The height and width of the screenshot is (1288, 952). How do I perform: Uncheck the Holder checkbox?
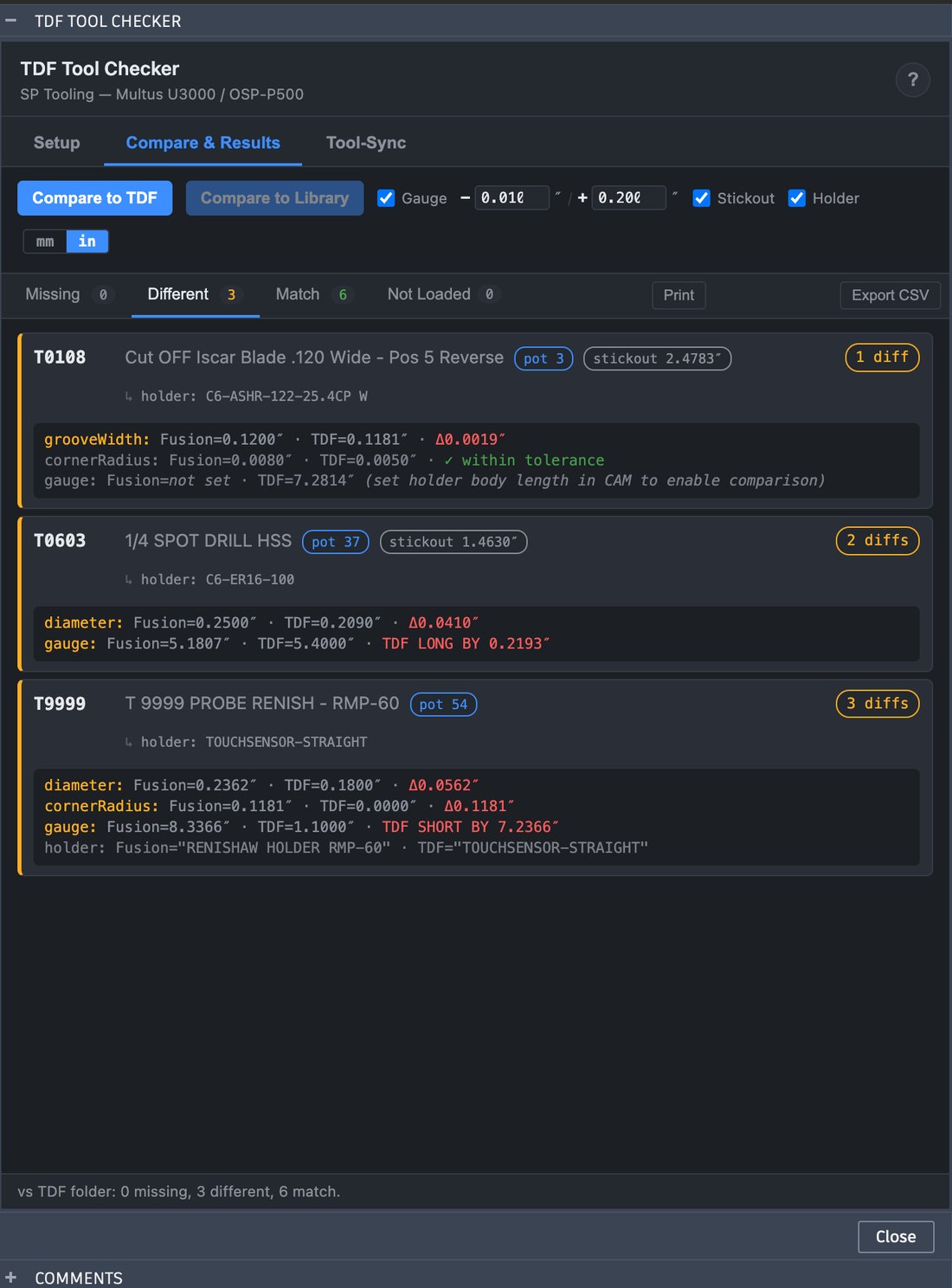click(797, 198)
